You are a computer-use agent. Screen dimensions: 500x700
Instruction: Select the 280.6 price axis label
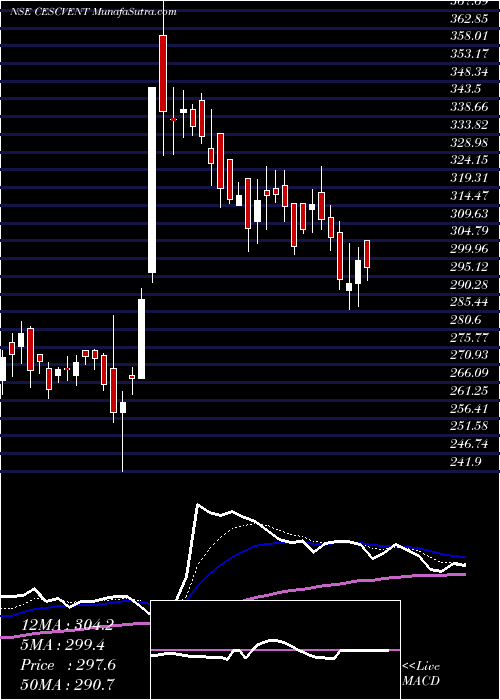point(466,320)
